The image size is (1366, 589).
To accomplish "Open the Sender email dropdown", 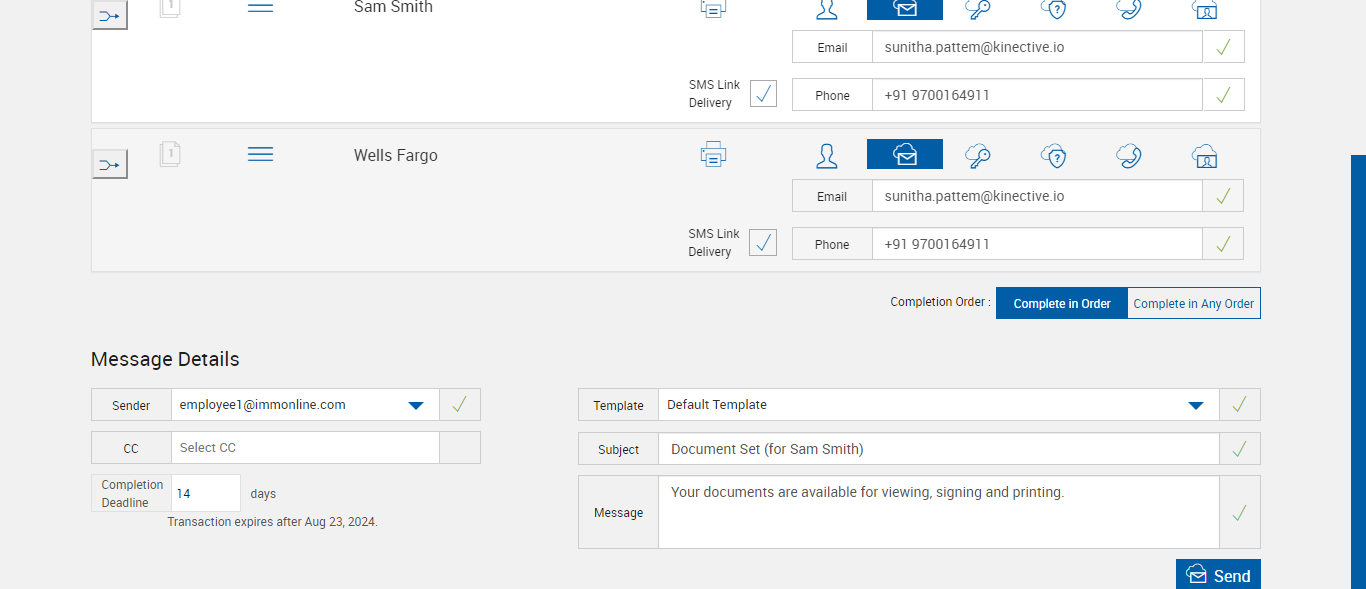I will click(416, 405).
